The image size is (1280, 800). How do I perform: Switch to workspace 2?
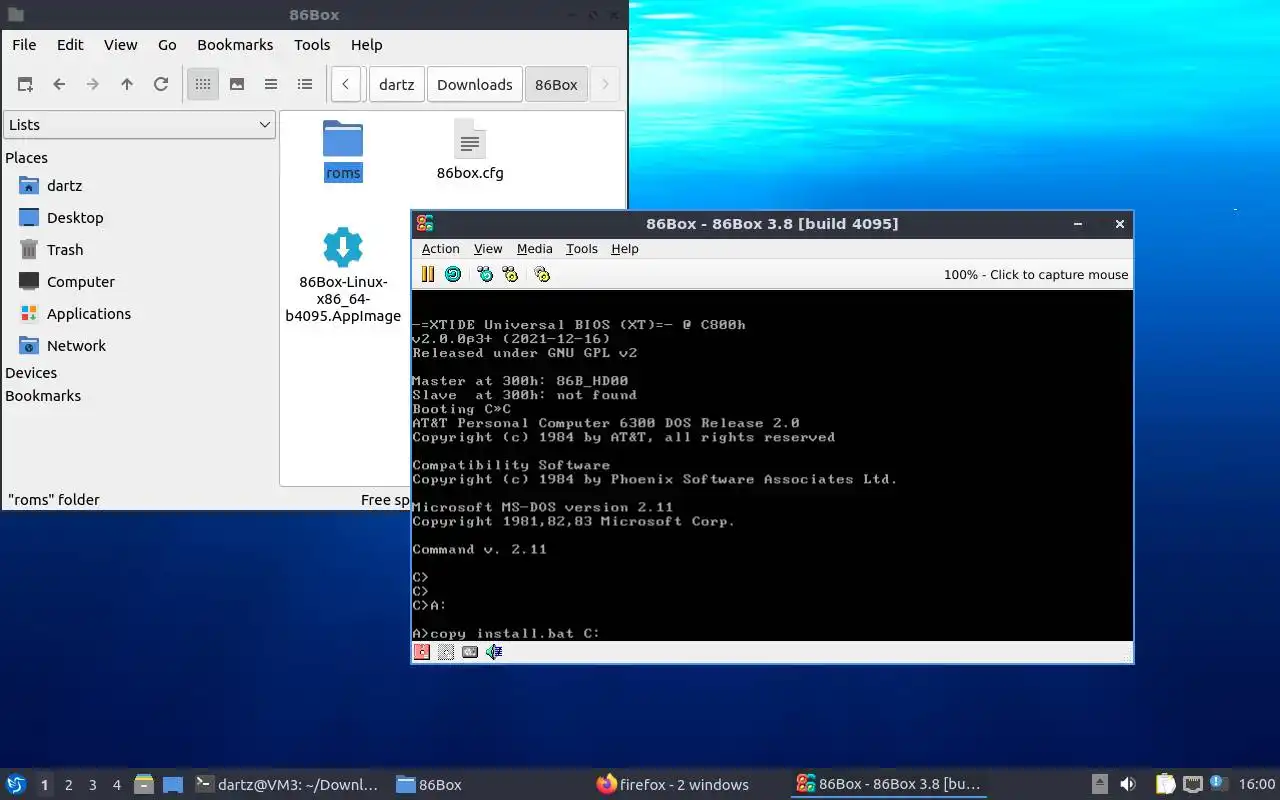[x=68, y=785]
